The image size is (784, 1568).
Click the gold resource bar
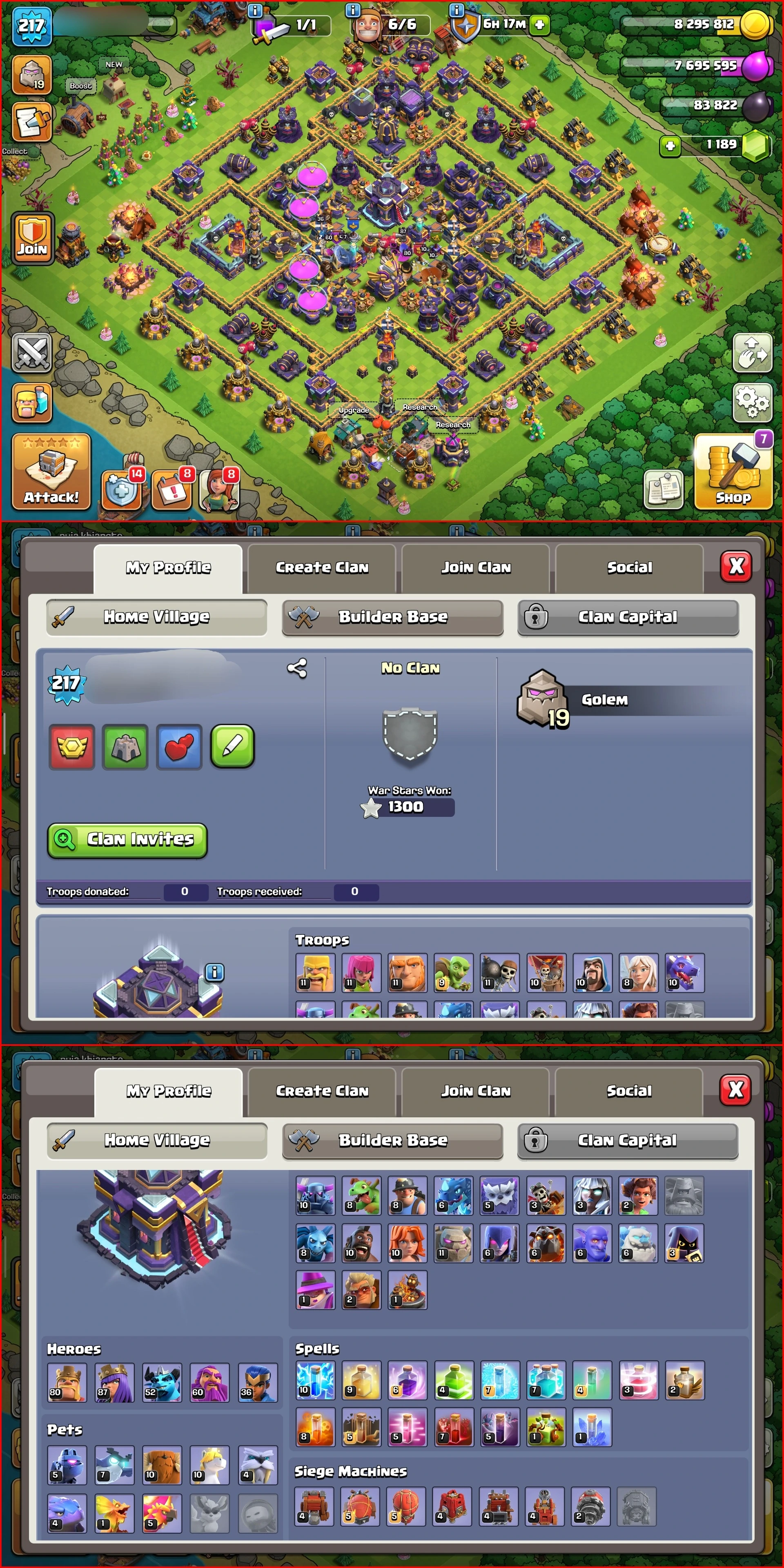[688, 25]
